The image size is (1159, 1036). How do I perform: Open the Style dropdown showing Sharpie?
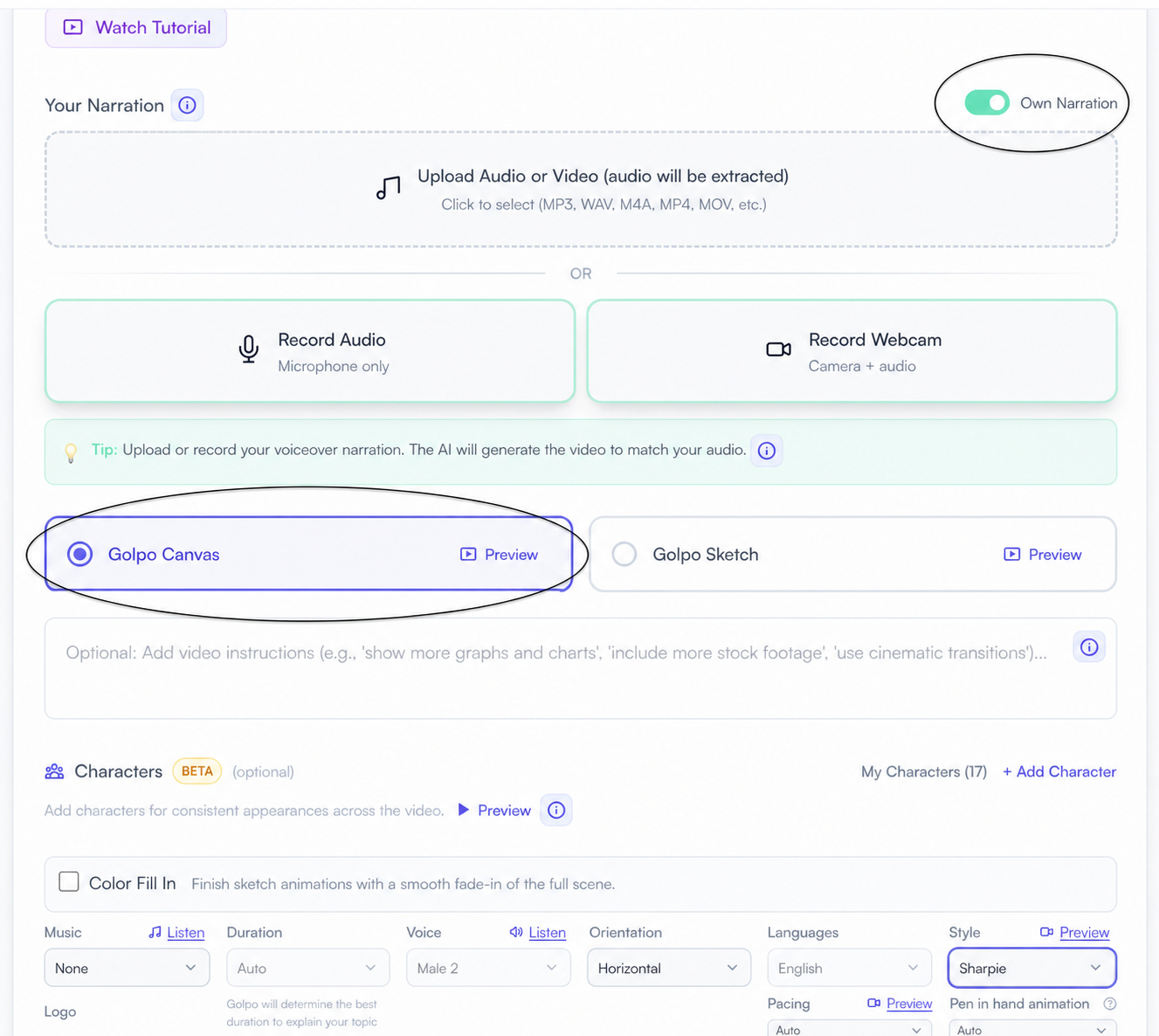coord(1032,968)
